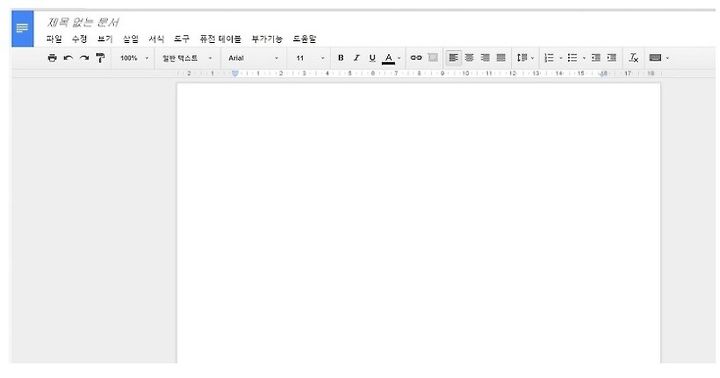
Task: Open the Input tools keyboard icon
Action: pyautogui.click(x=655, y=58)
